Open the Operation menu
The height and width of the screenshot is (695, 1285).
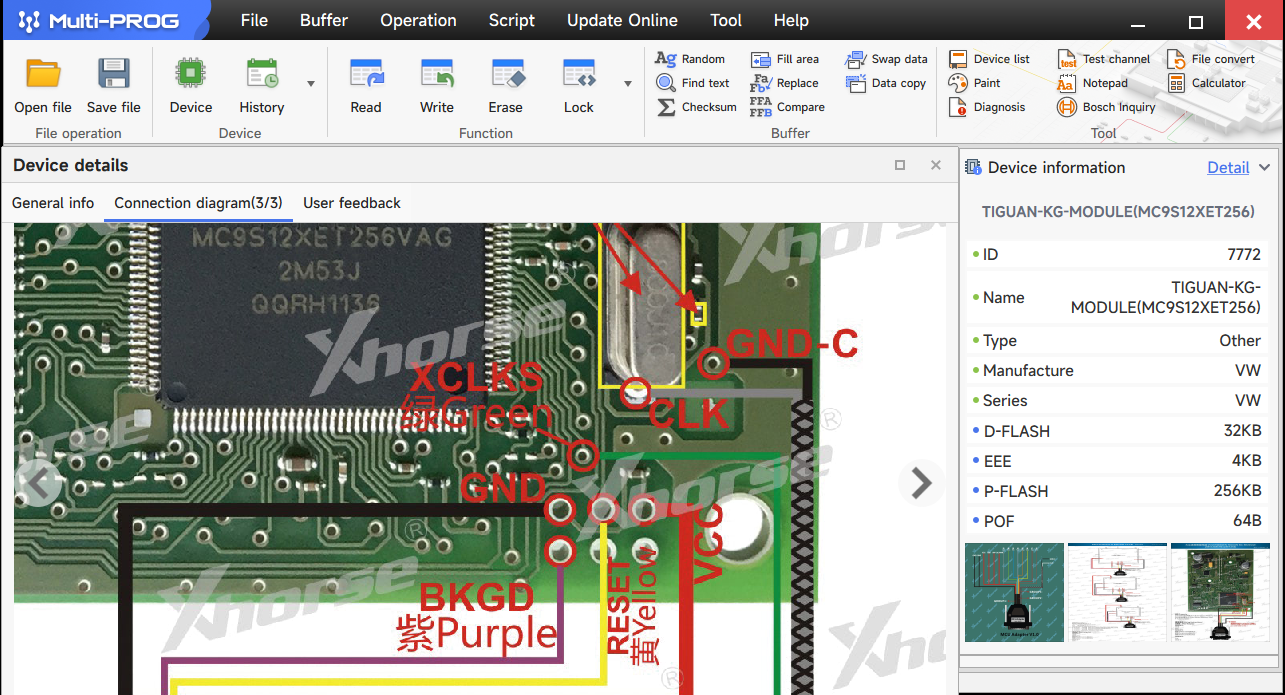click(418, 20)
